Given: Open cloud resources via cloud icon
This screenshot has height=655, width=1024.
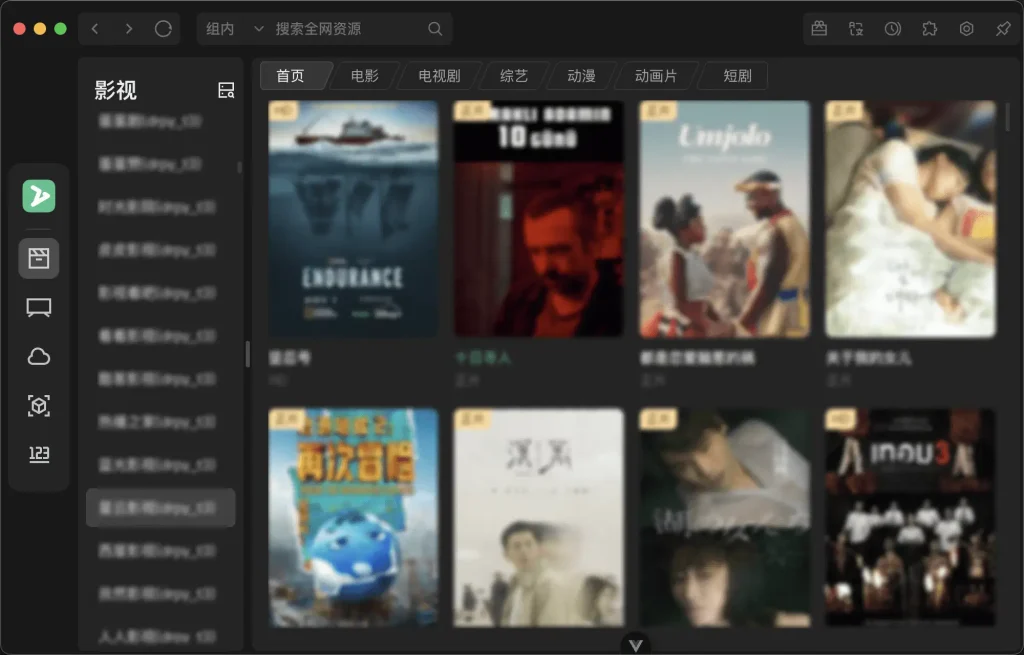Looking at the screenshot, I should pyautogui.click(x=38, y=356).
